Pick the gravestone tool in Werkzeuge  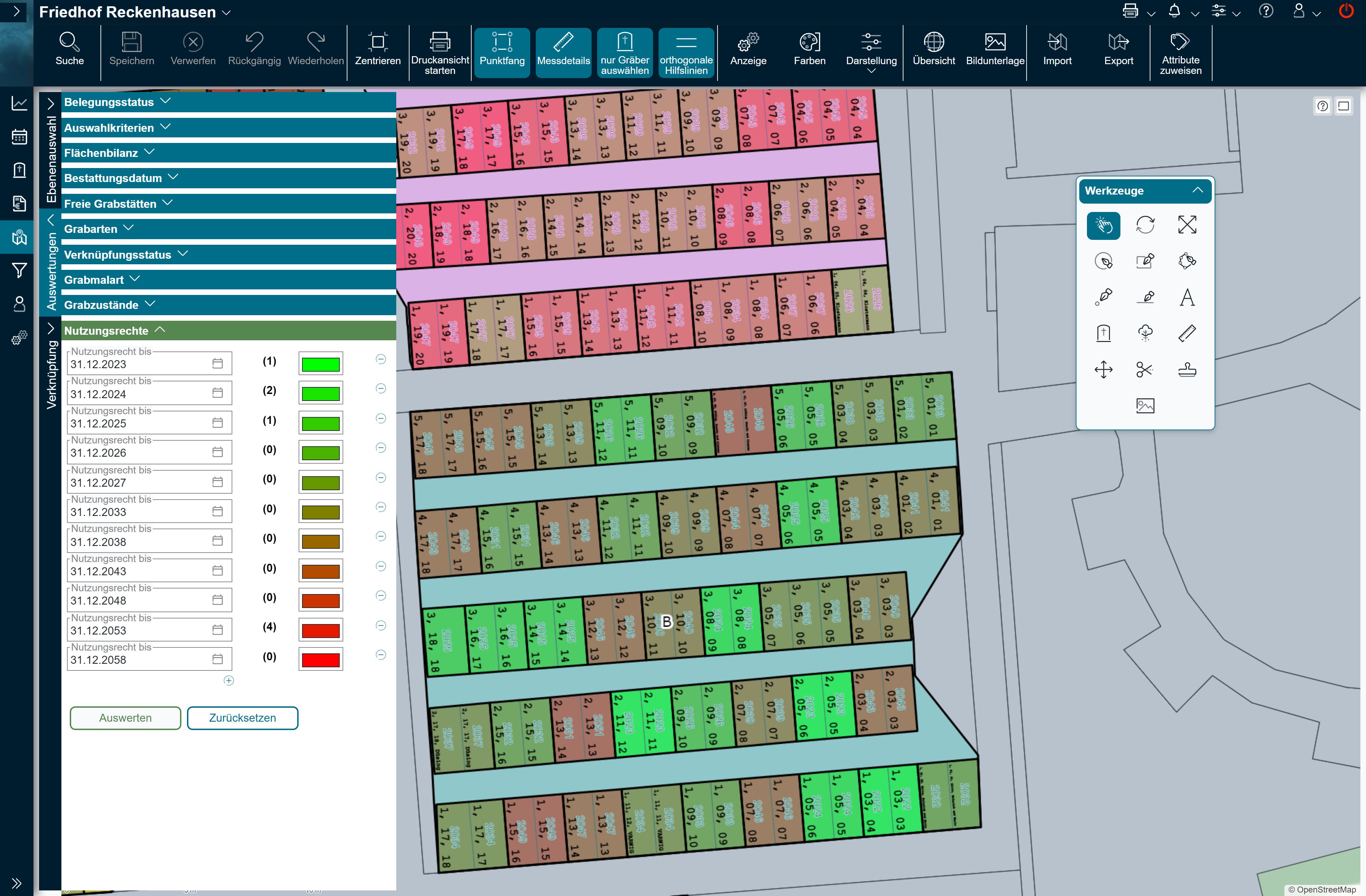pos(1103,333)
